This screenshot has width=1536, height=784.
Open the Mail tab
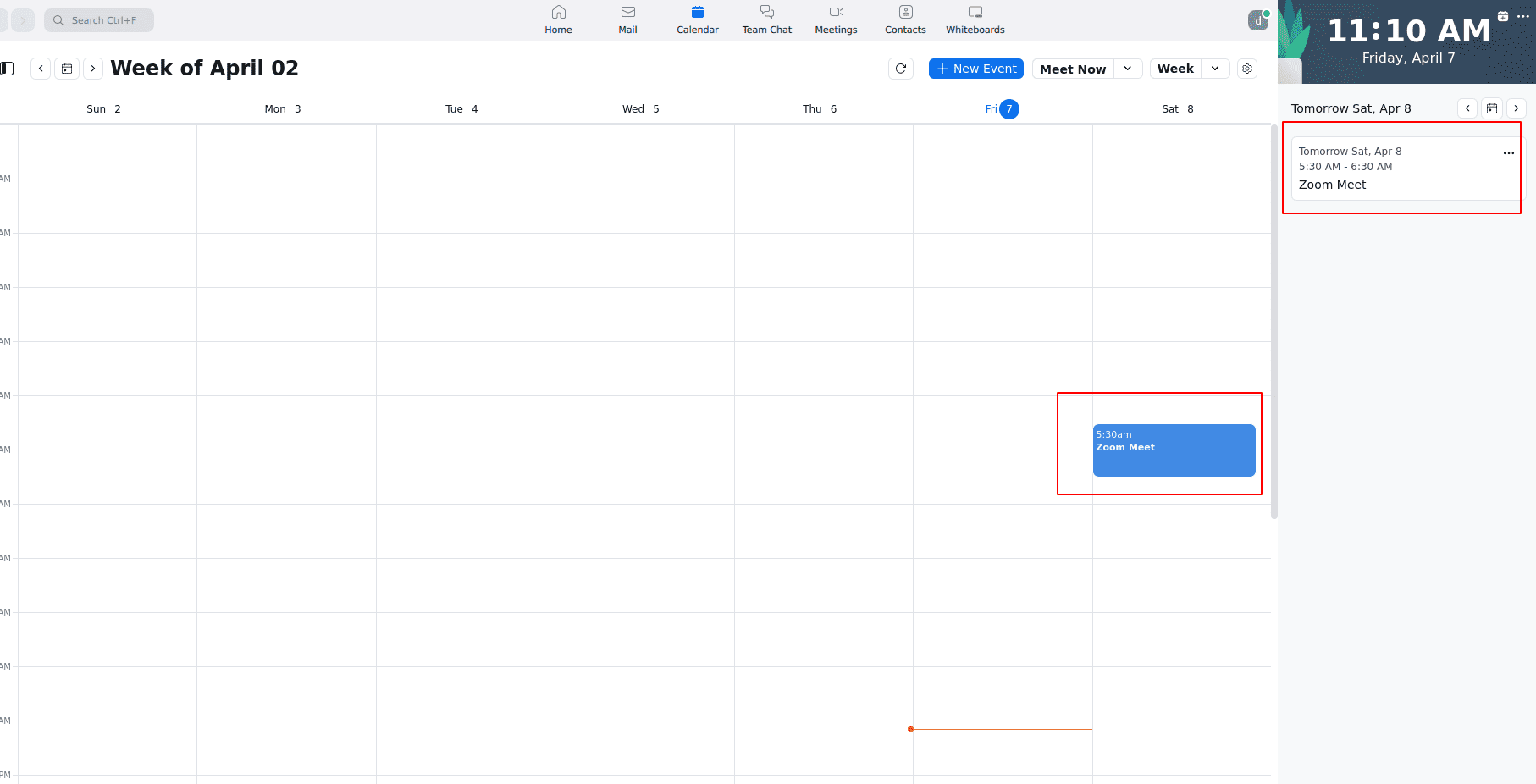[x=627, y=19]
